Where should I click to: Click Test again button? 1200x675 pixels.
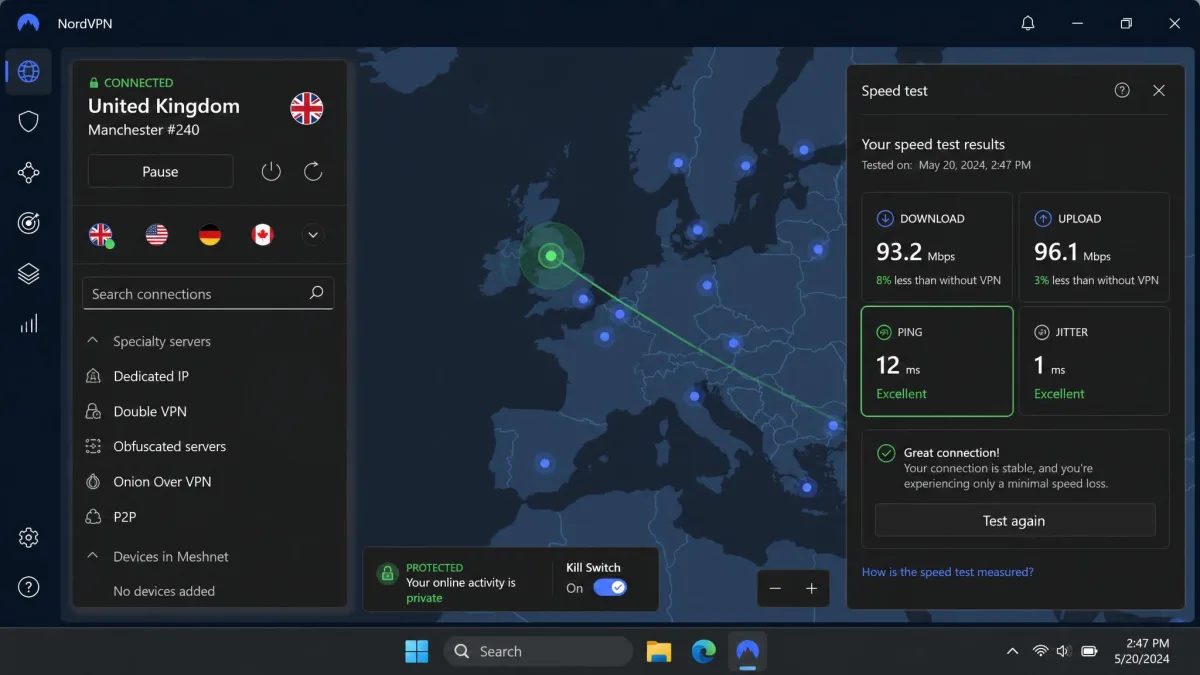point(1014,520)
